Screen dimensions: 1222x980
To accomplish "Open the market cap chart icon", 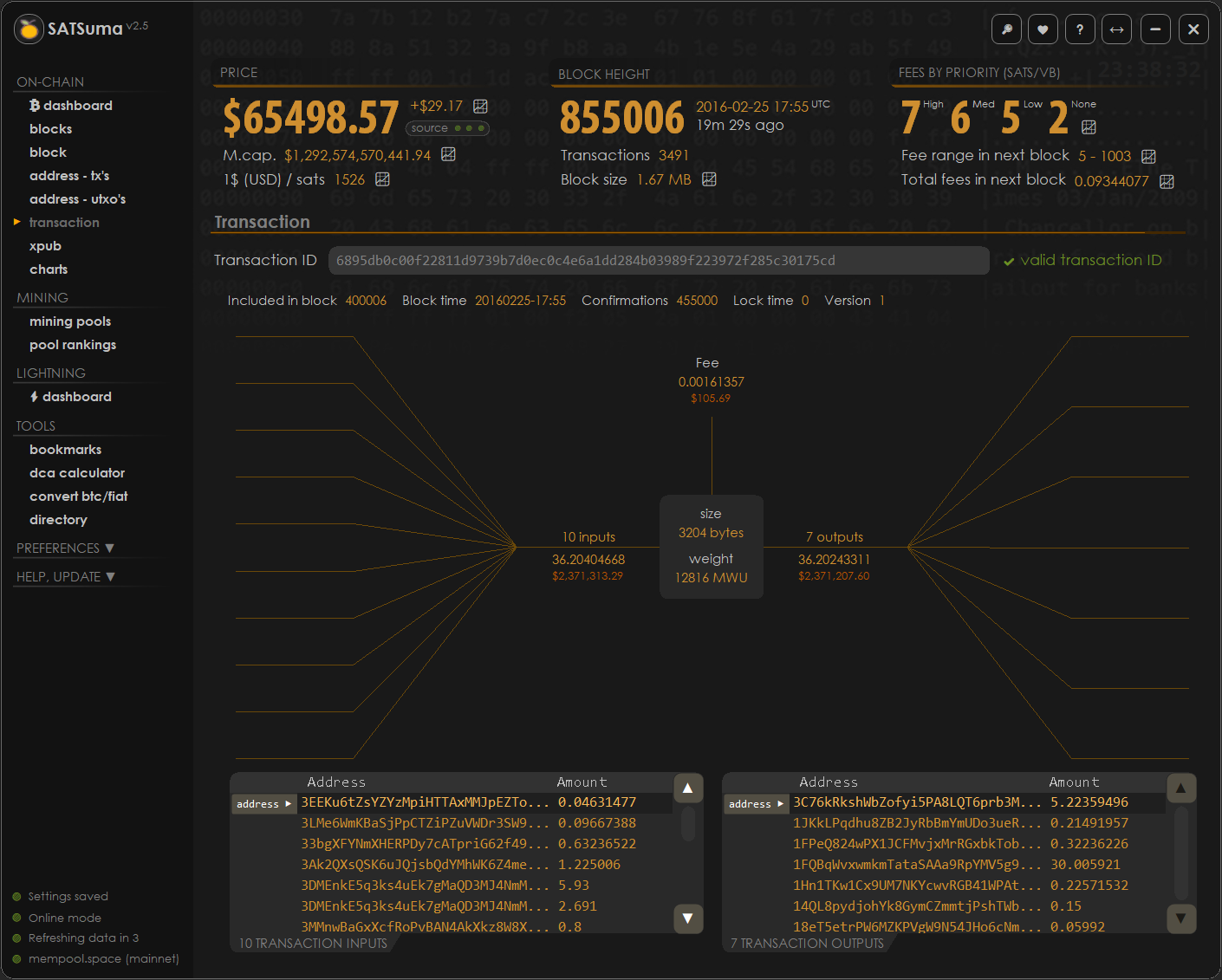I will 448,154.
